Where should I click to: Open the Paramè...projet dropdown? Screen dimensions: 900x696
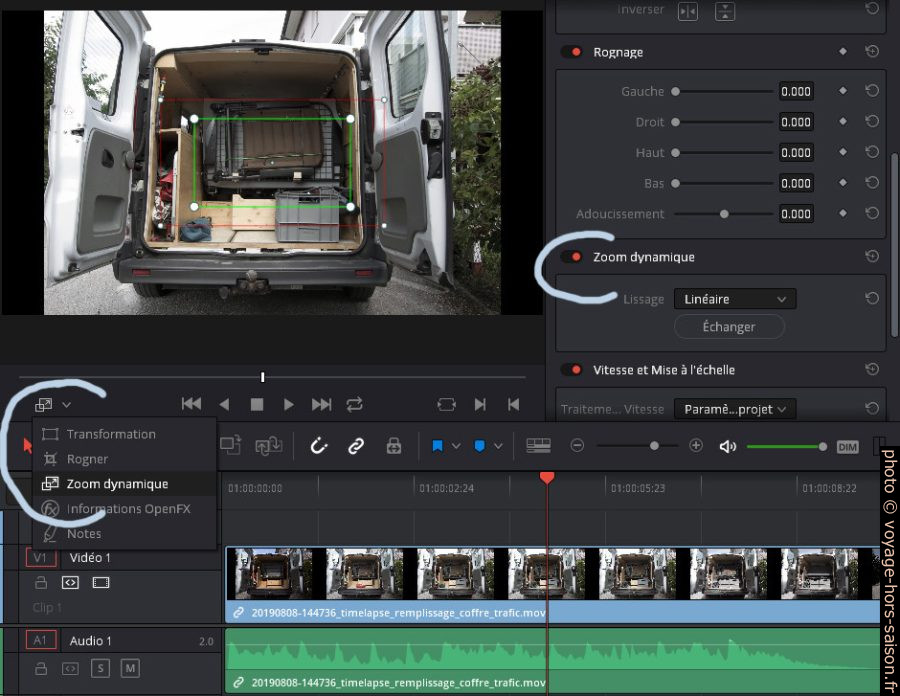click(x=735, y=409)
